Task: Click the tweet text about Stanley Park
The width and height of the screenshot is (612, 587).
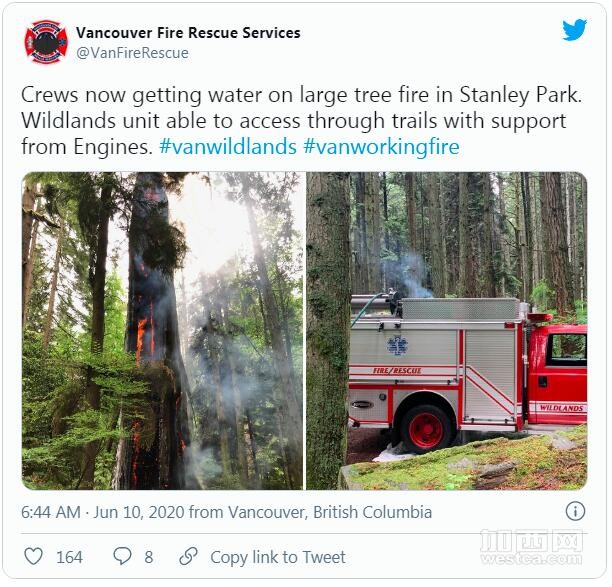Action: coord(301,121)
